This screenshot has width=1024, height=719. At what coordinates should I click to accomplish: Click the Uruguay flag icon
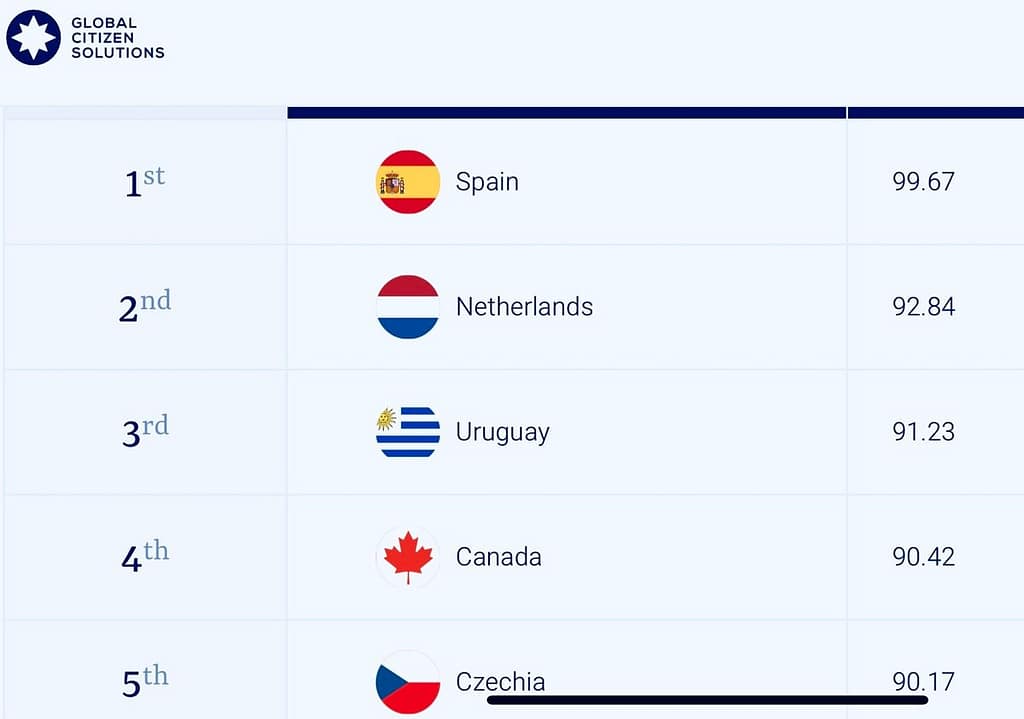[x=408, y=432]
